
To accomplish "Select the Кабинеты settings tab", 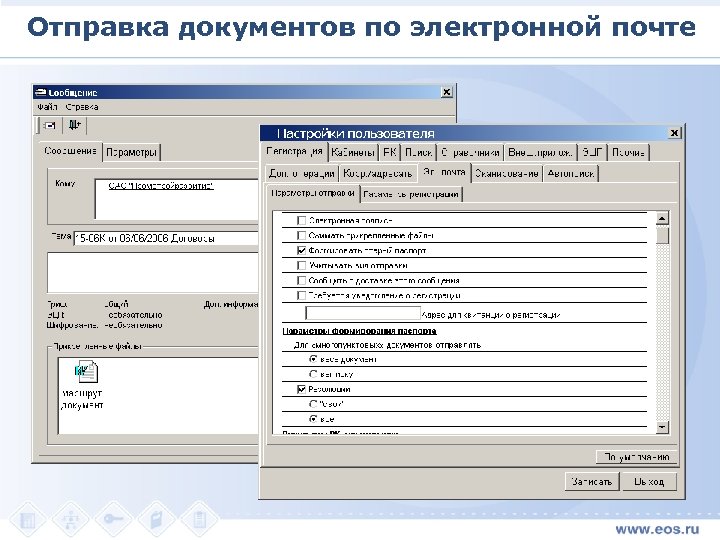I will pyautogui.click(x=353, y=152).
